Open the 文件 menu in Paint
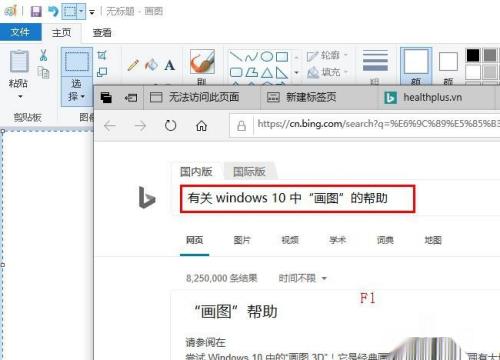This screenshot has height=360, width=500. click(20, 32)
